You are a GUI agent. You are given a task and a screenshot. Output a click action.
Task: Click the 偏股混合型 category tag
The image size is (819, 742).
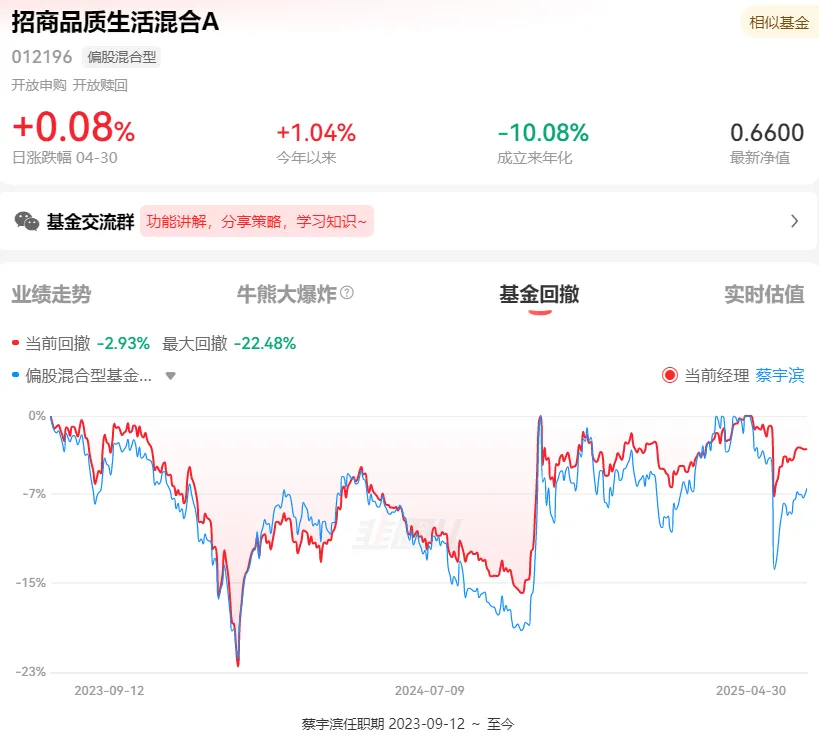point(122,57)
